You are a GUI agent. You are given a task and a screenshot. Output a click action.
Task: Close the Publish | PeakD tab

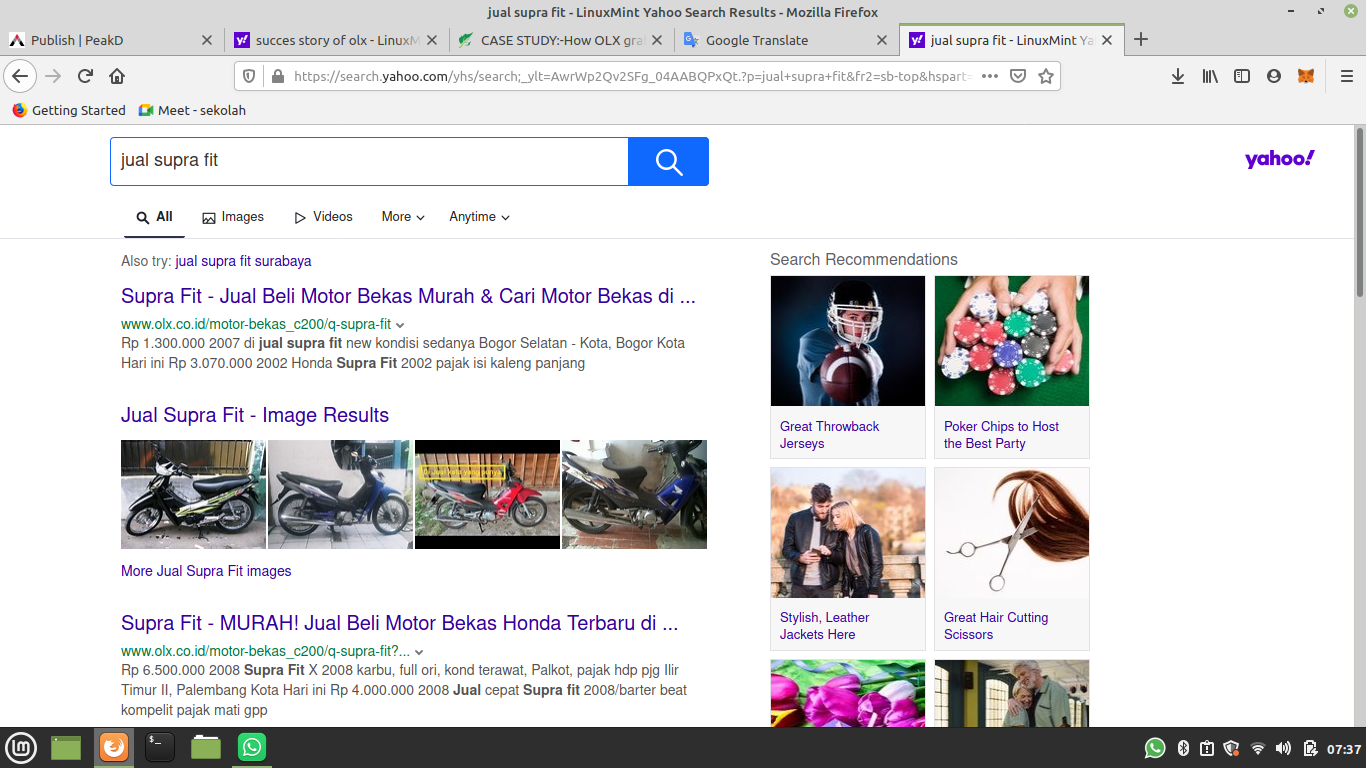207,40
